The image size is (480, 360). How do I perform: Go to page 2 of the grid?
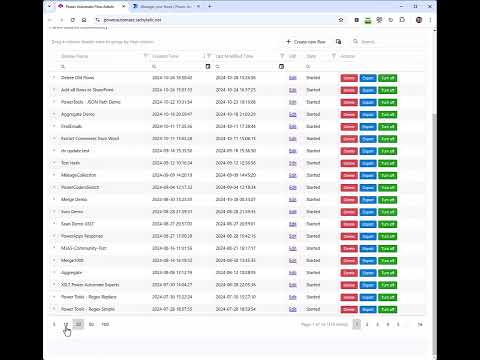(367, 324)
